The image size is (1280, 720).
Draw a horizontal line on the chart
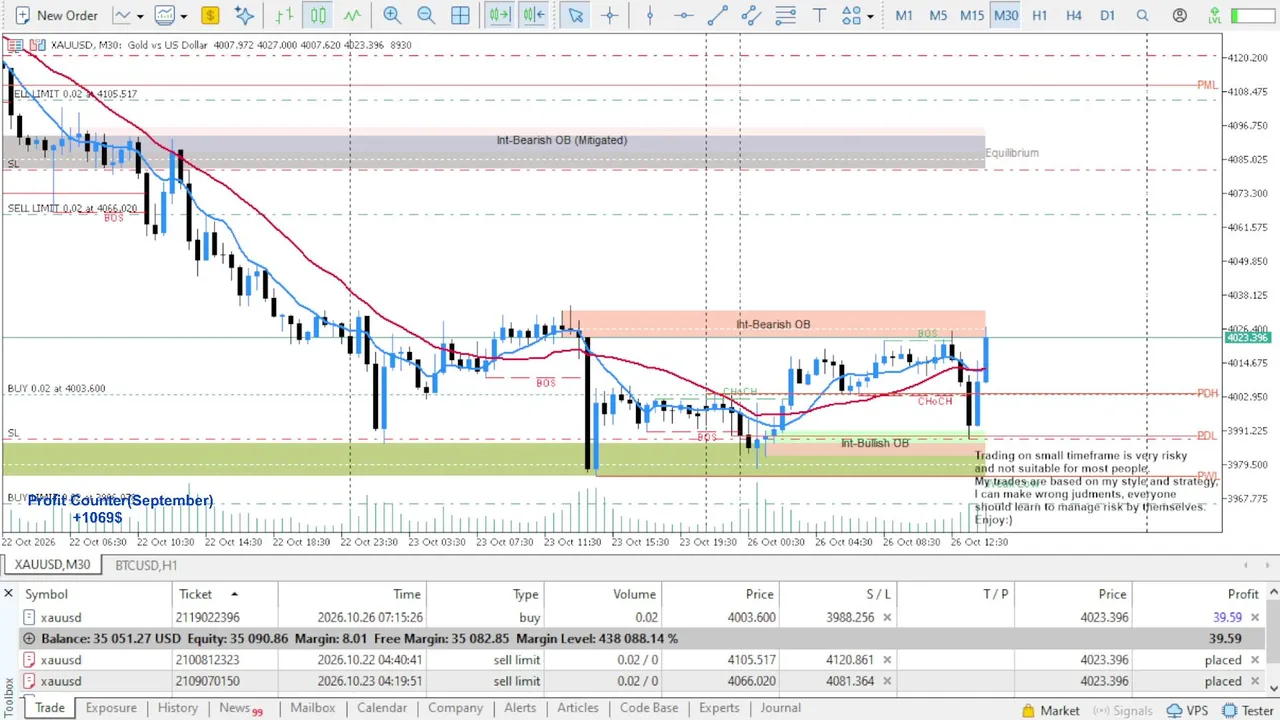click(683, 15)
